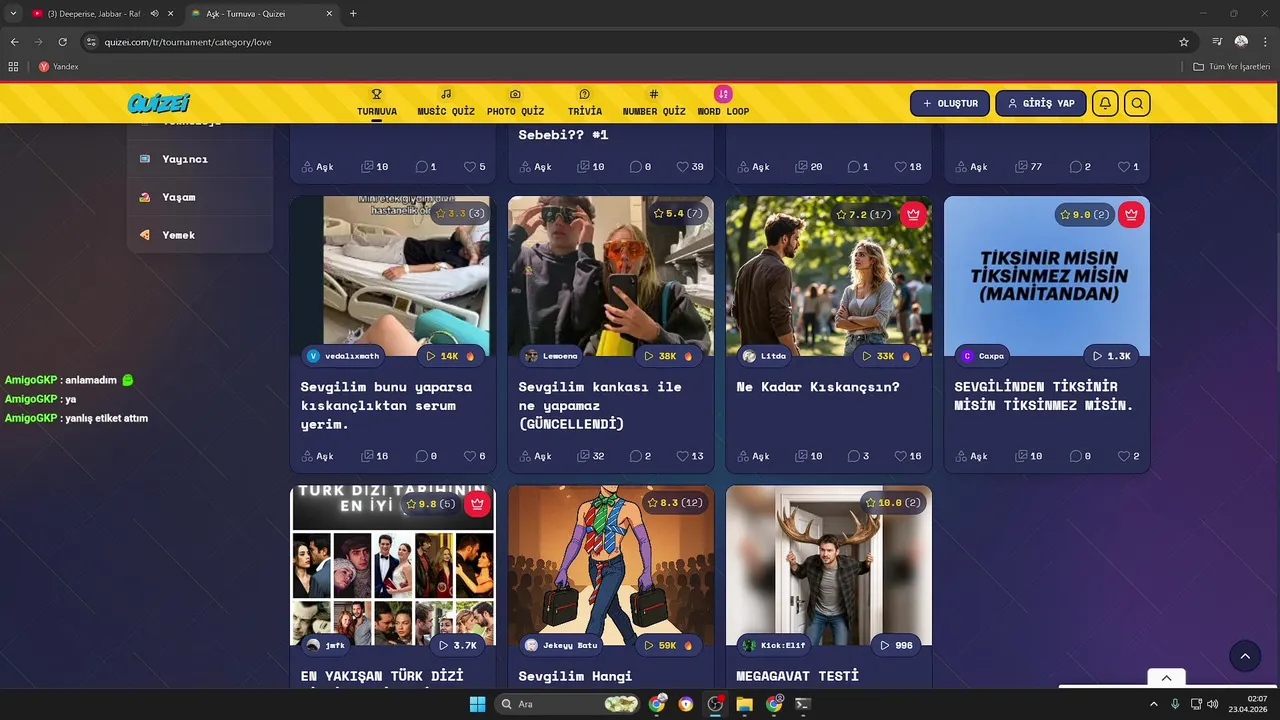Select Yayıncı category in sidebar
The width and height of the screenshot is (1280, 720).
[200, 159]
